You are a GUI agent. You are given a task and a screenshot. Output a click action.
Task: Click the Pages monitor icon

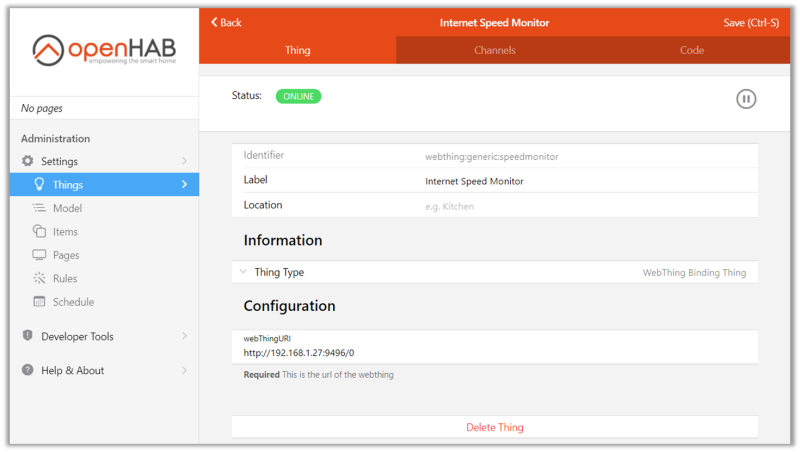click(x=39, y=255)
